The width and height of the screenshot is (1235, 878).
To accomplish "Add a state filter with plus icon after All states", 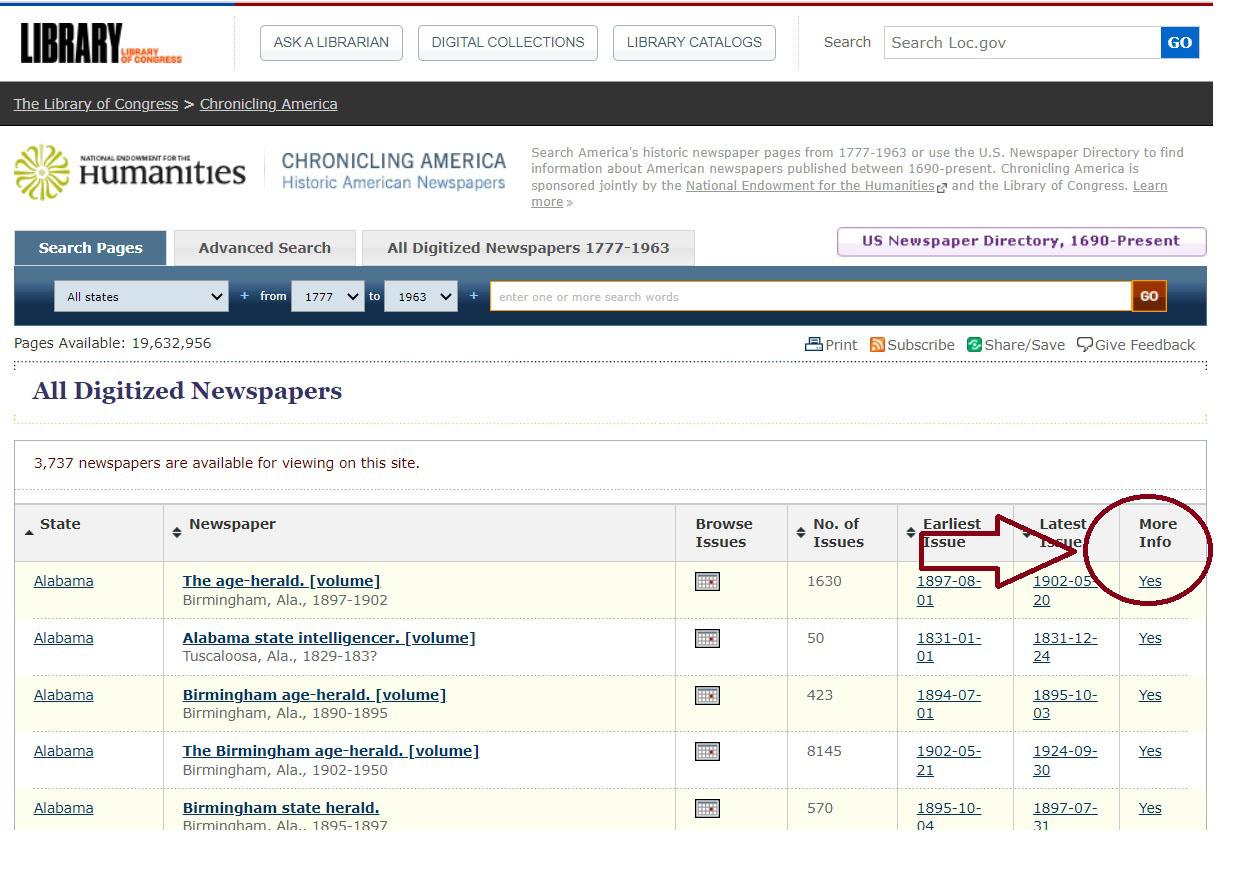I will tap(245, 296).
